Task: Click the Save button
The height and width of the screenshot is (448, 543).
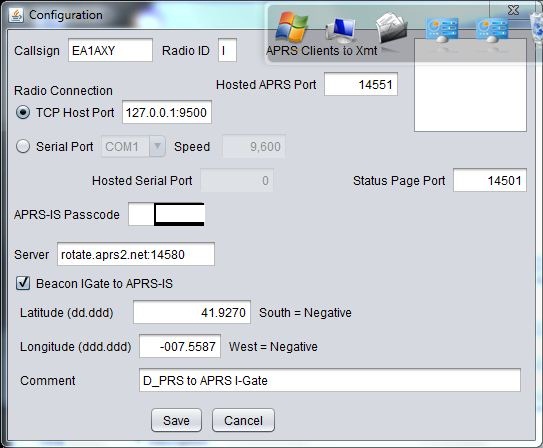Action: [176, 420]
